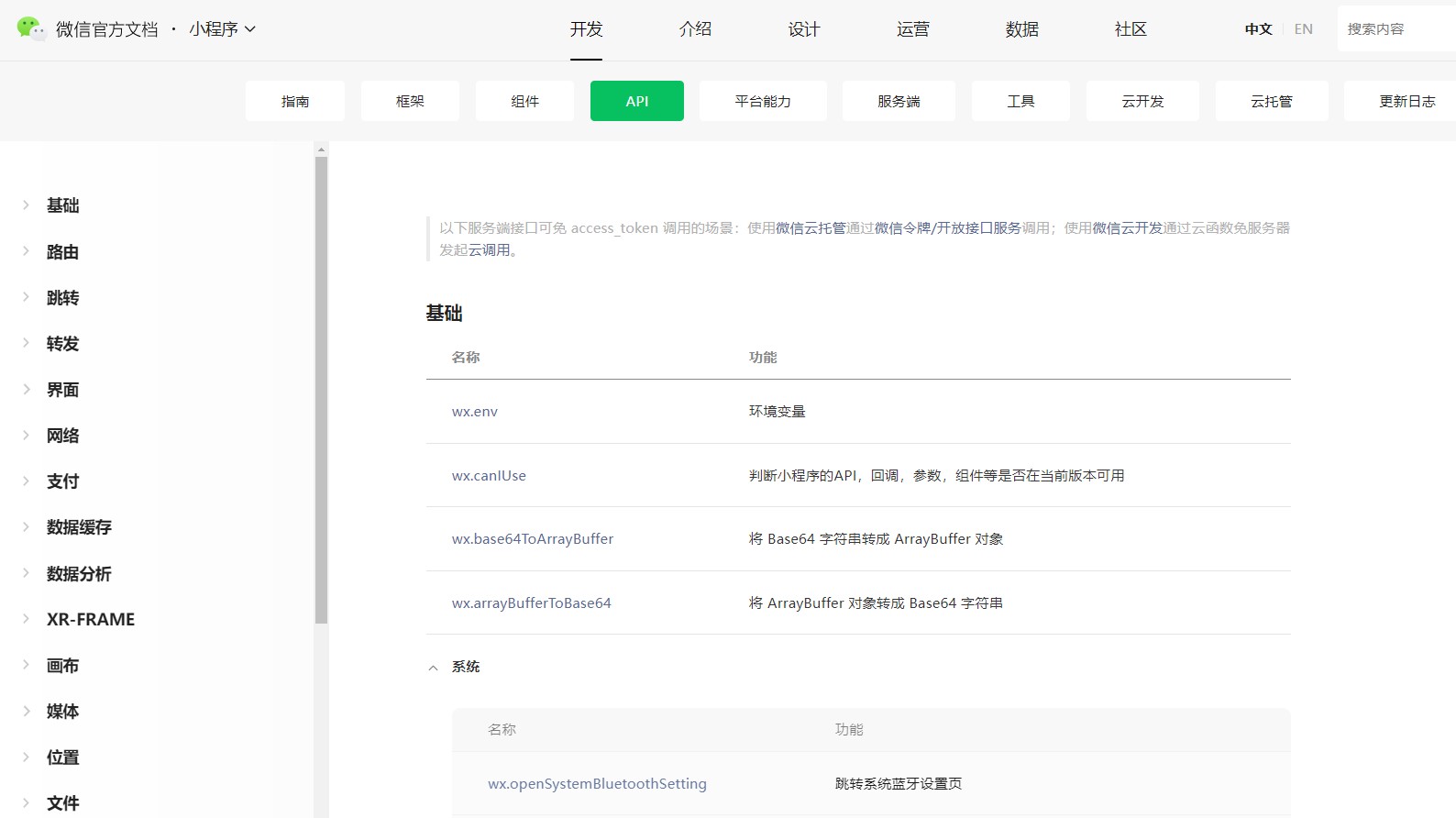This screenshot has width=1456, height=818.
Task: Open the 支付 sidebar item
Action: tap(63, 481)
